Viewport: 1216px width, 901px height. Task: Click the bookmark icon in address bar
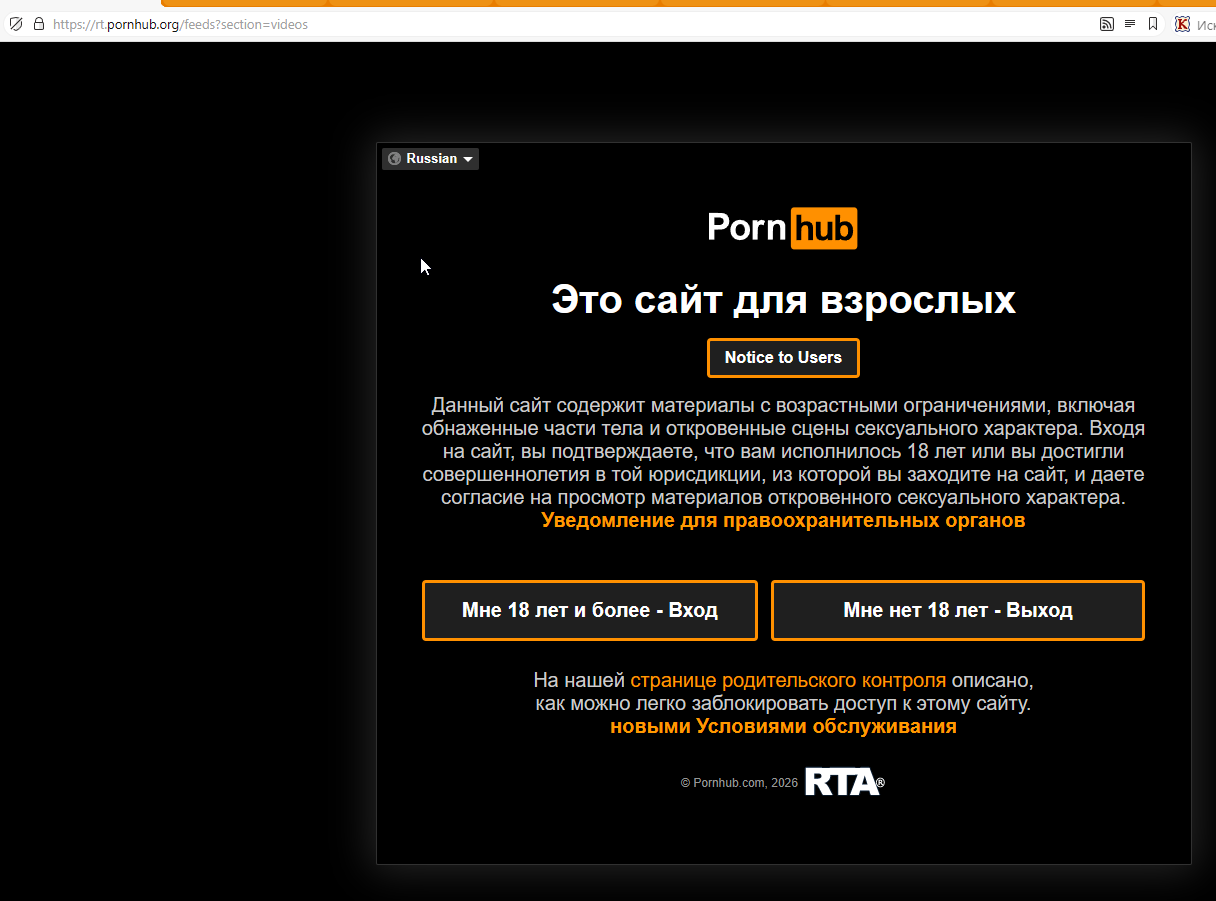click(x=1153, y=24)
